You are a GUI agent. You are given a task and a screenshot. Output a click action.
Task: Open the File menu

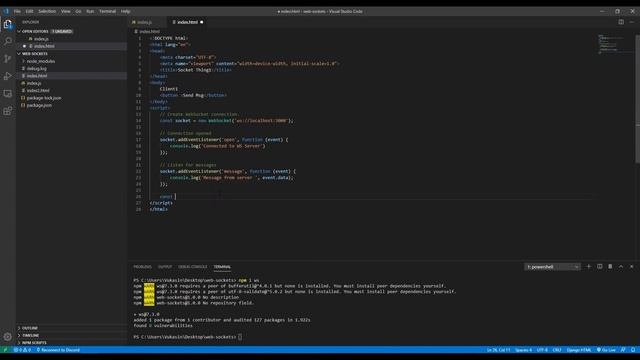[17, 11]
